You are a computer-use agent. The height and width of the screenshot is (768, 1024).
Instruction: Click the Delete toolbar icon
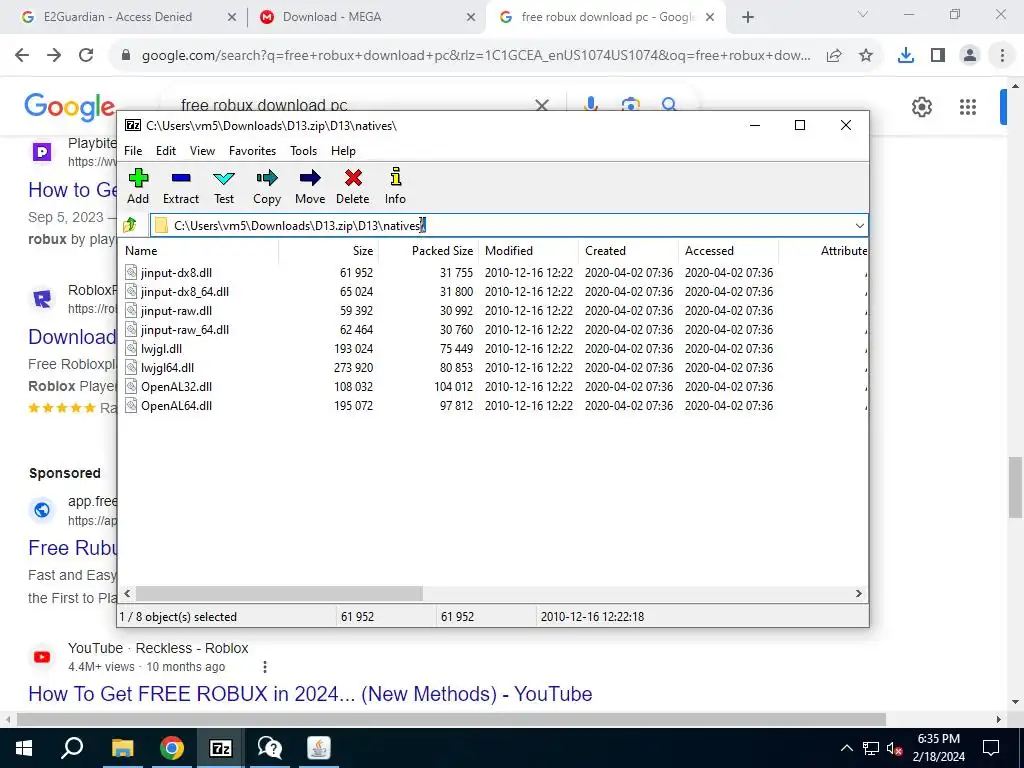coord(353,186)
